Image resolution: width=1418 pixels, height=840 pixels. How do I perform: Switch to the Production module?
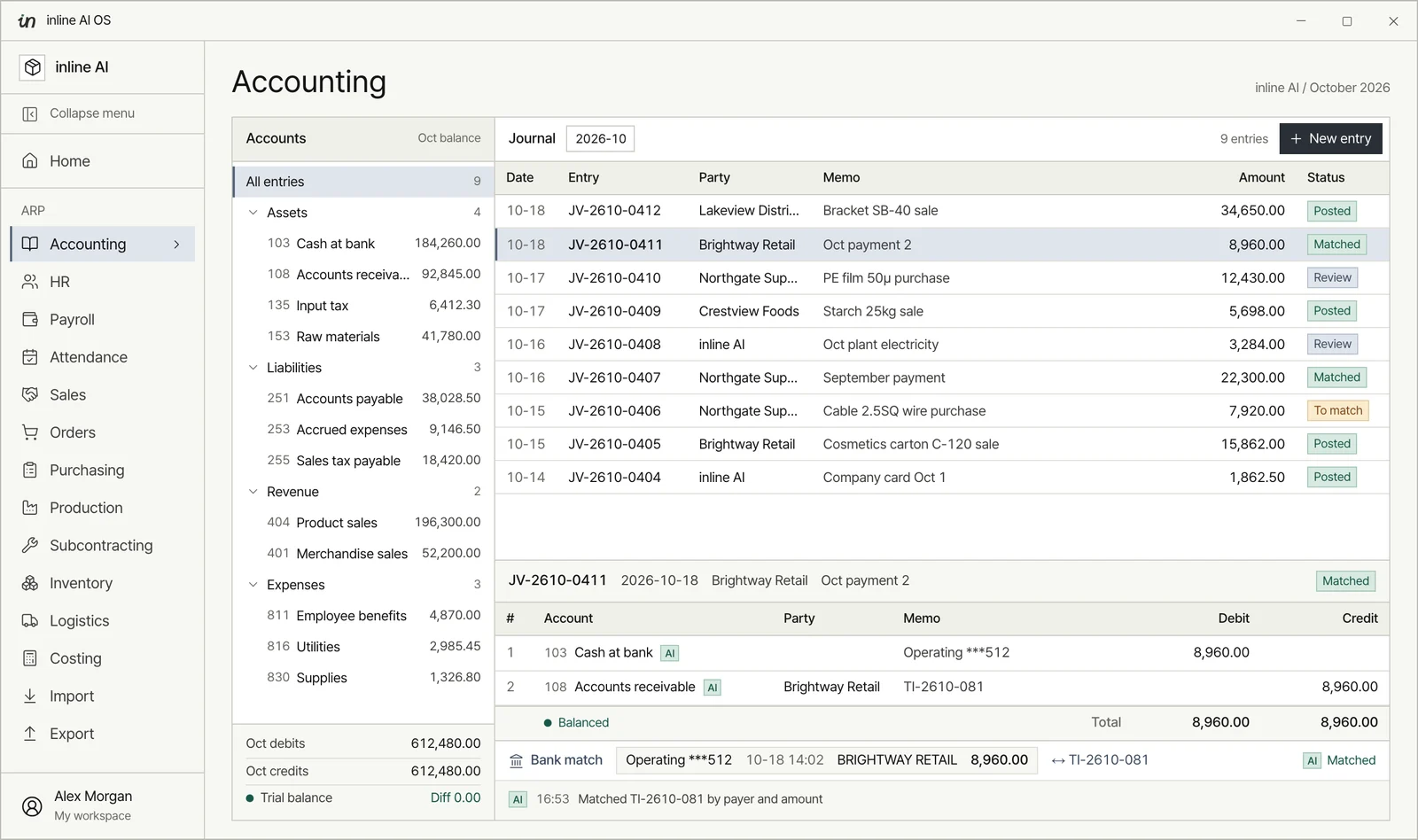click(103, 508)
